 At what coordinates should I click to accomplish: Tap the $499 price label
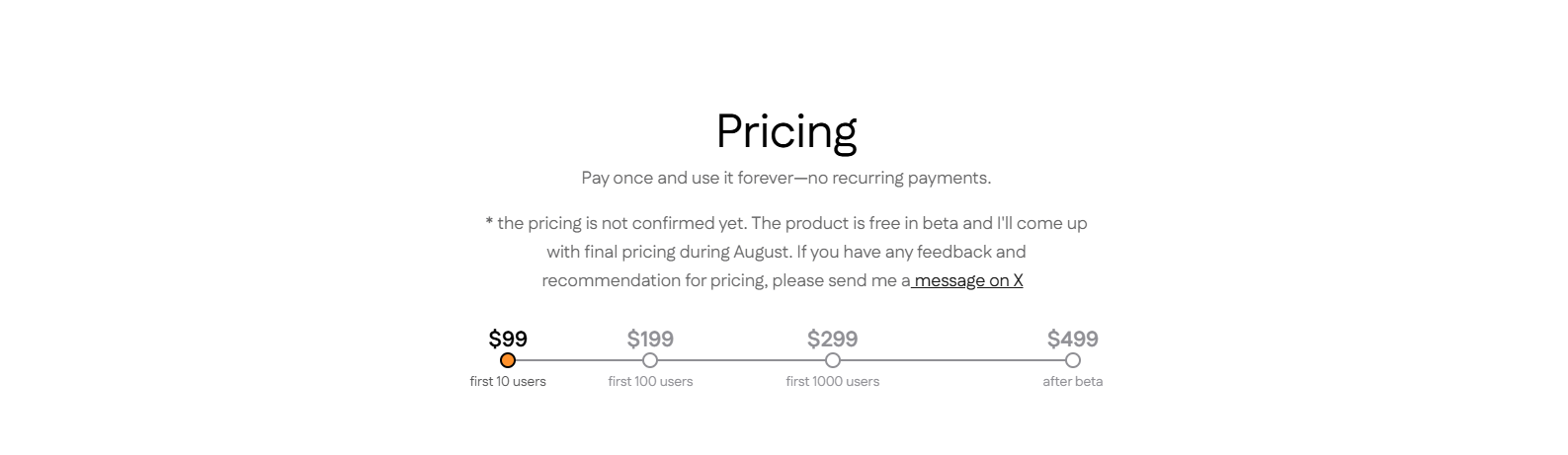pos(1073,339)
